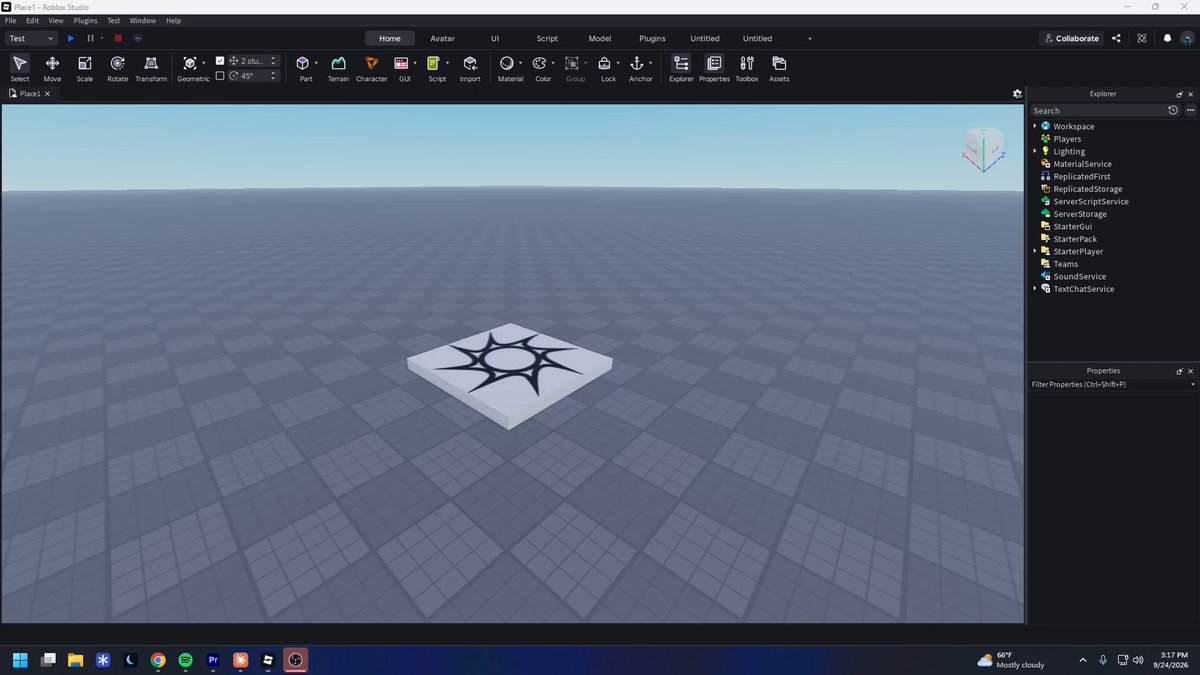
Task: Click the Color palette tool
Action: [540, 63]
